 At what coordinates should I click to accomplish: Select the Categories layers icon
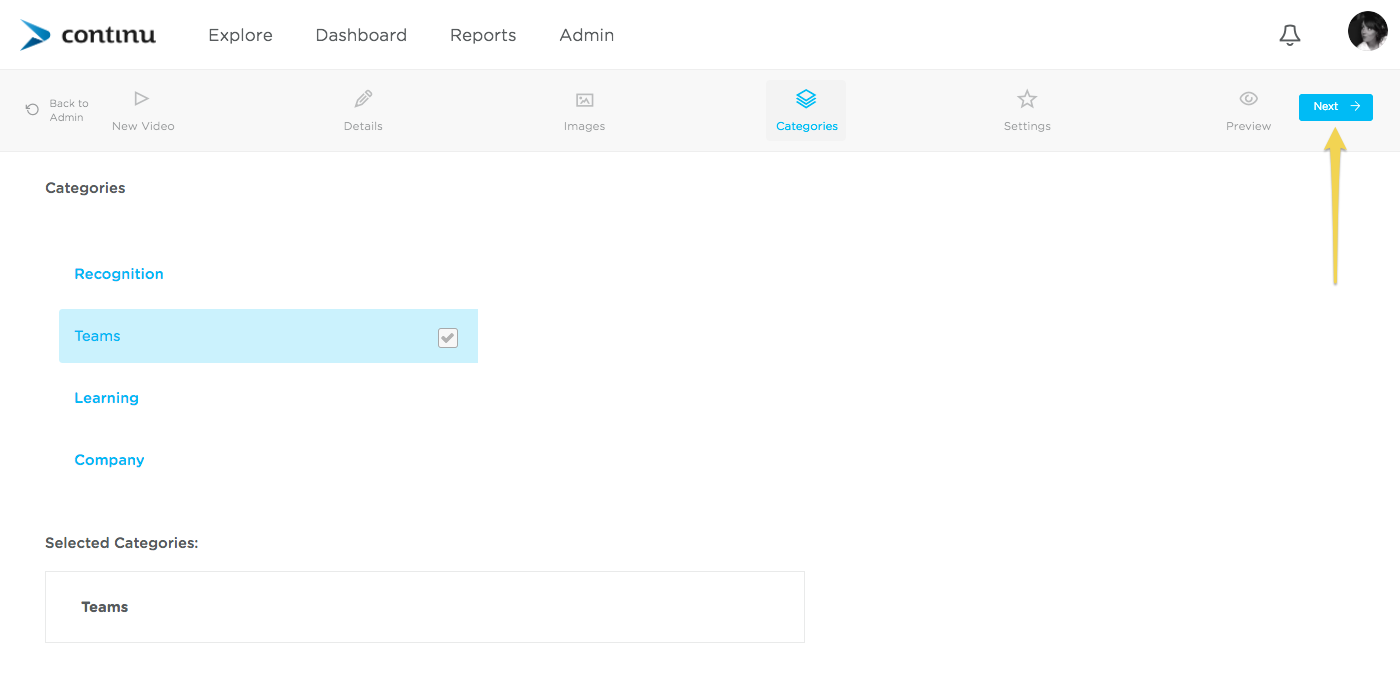[806, 98]
